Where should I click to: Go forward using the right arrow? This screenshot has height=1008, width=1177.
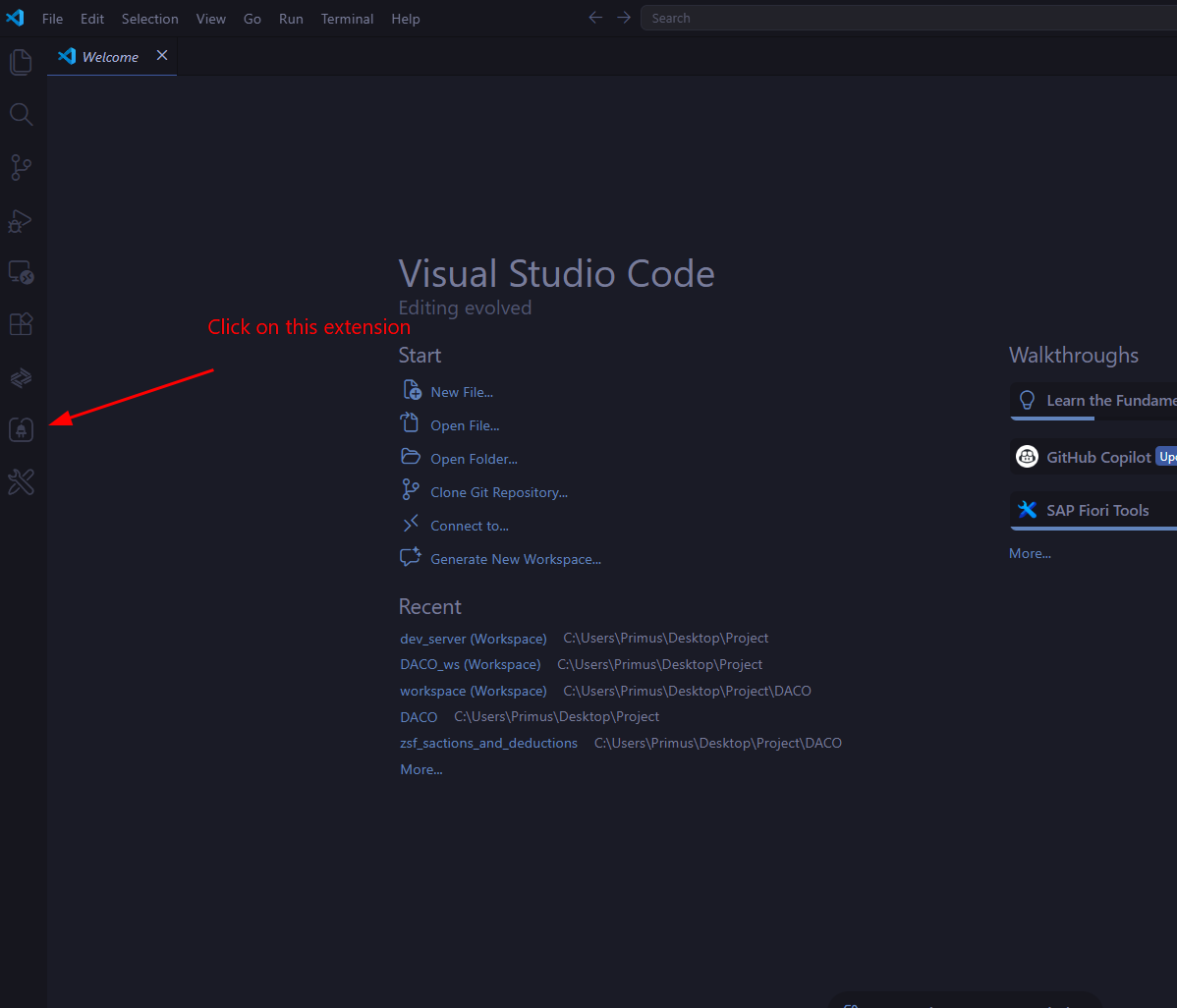click(624, 18)
